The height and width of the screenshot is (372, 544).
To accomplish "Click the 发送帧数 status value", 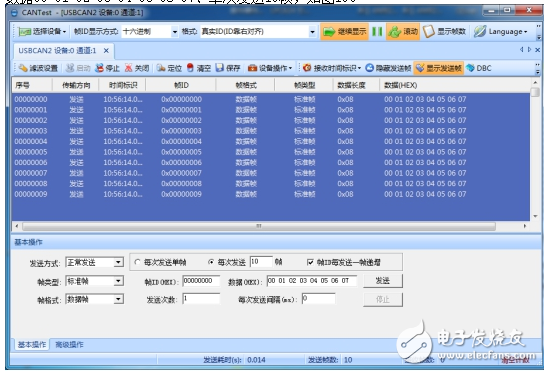I will 348,360.
